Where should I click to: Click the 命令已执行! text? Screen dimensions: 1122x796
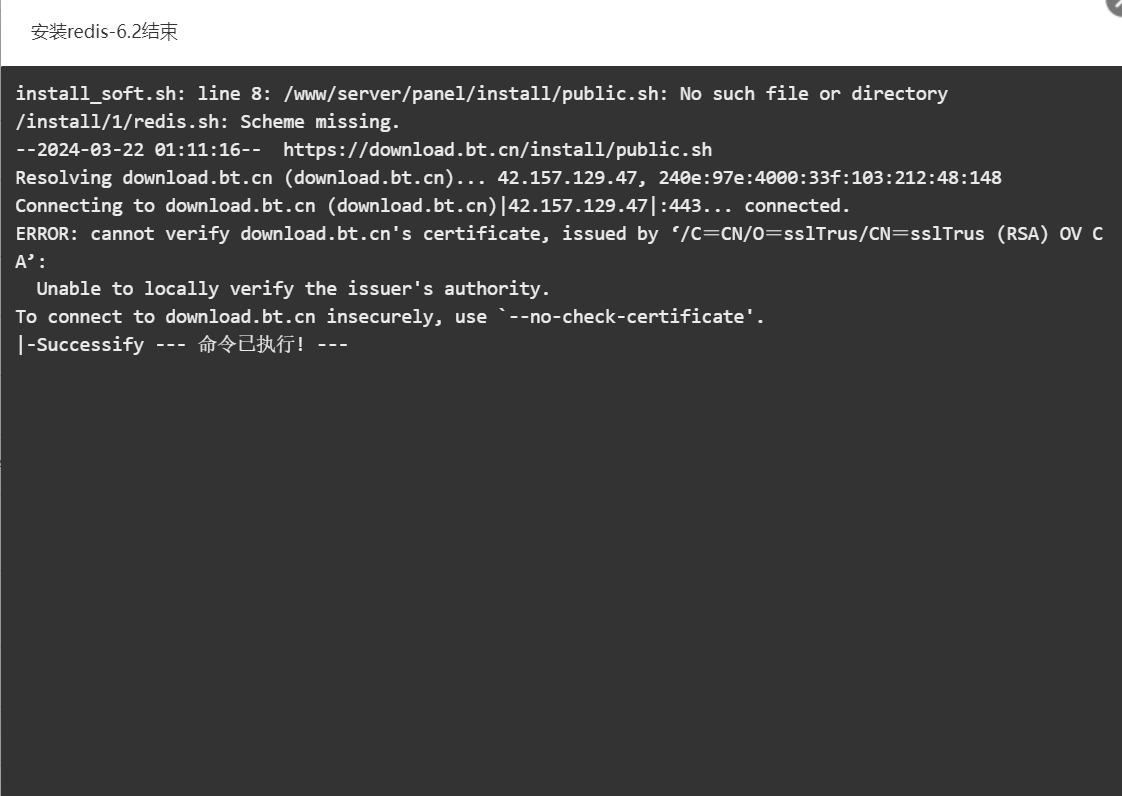coord(251,344)
